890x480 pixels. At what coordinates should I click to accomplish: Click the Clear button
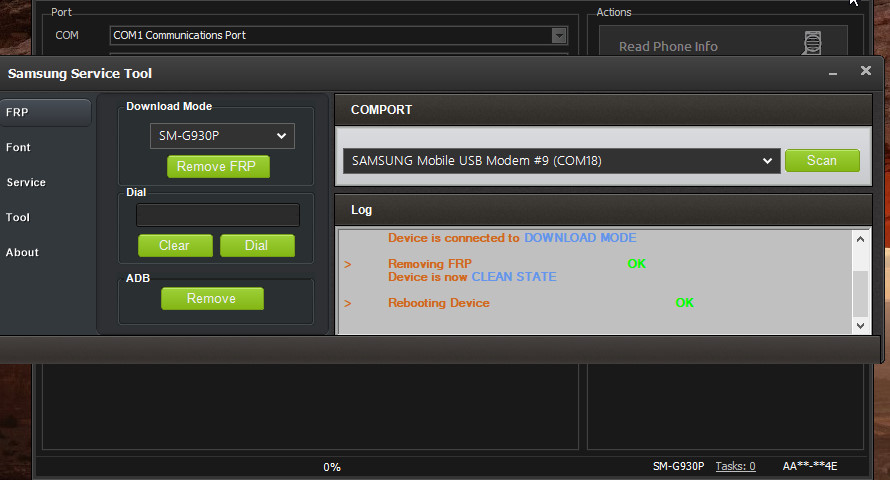175,246
